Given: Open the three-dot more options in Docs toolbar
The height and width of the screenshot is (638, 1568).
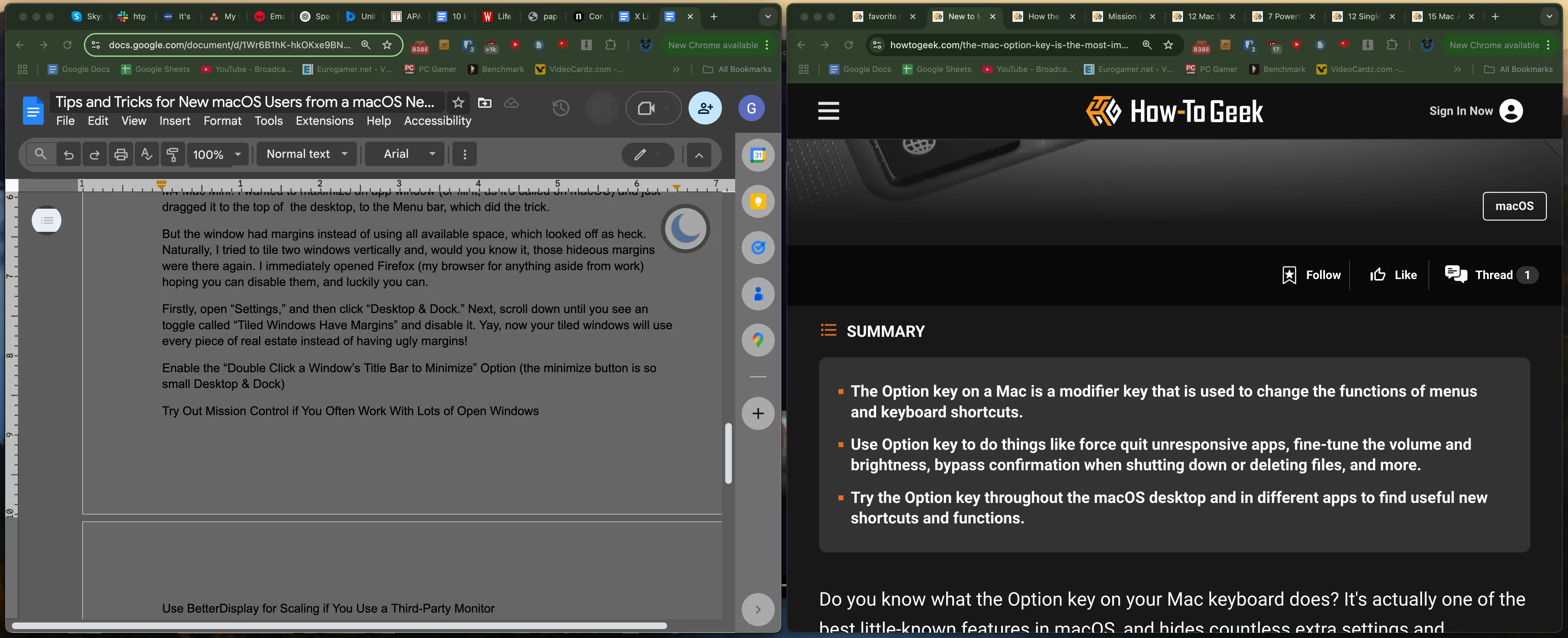Looking at the screenshot, I should (x=465, y=155).
